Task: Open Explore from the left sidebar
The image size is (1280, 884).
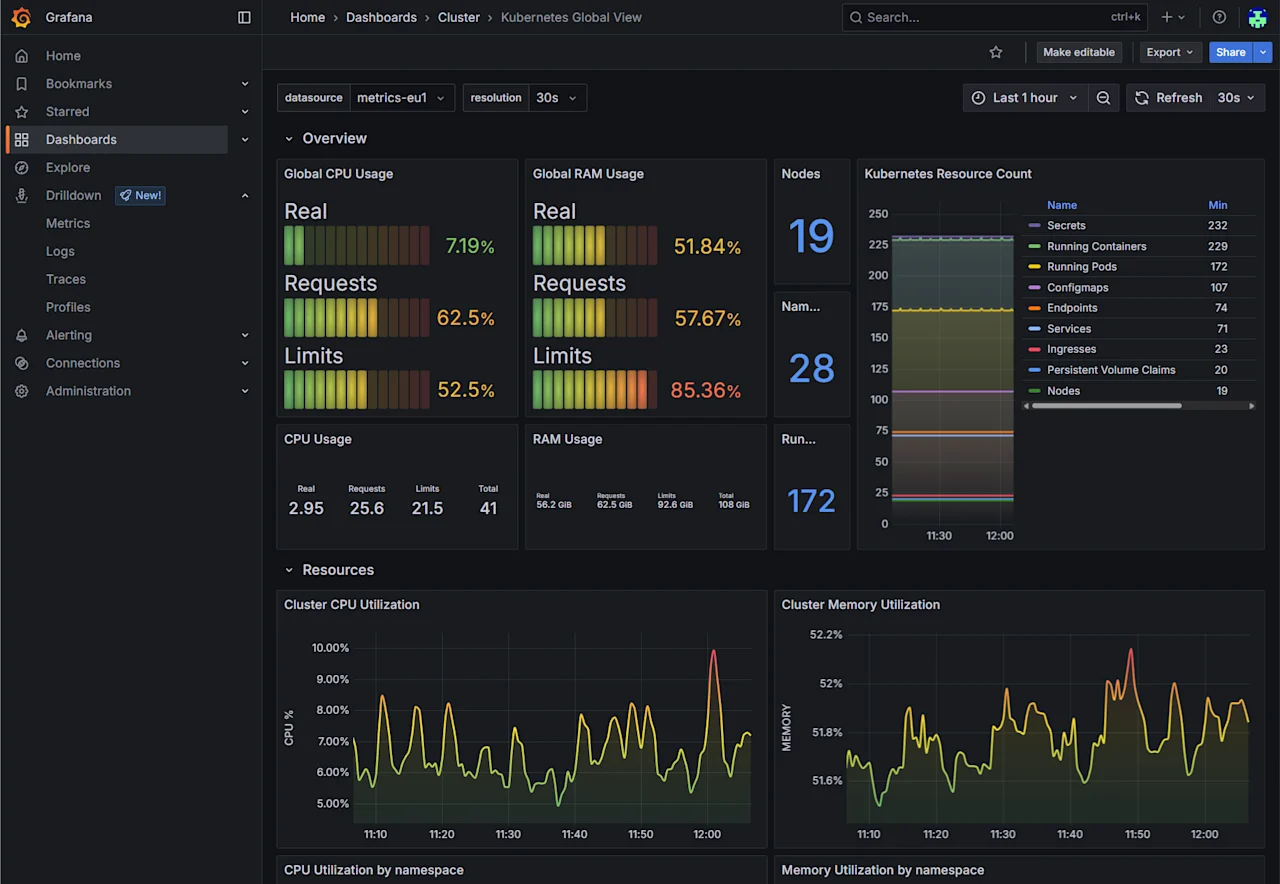Action: [65, 167]
